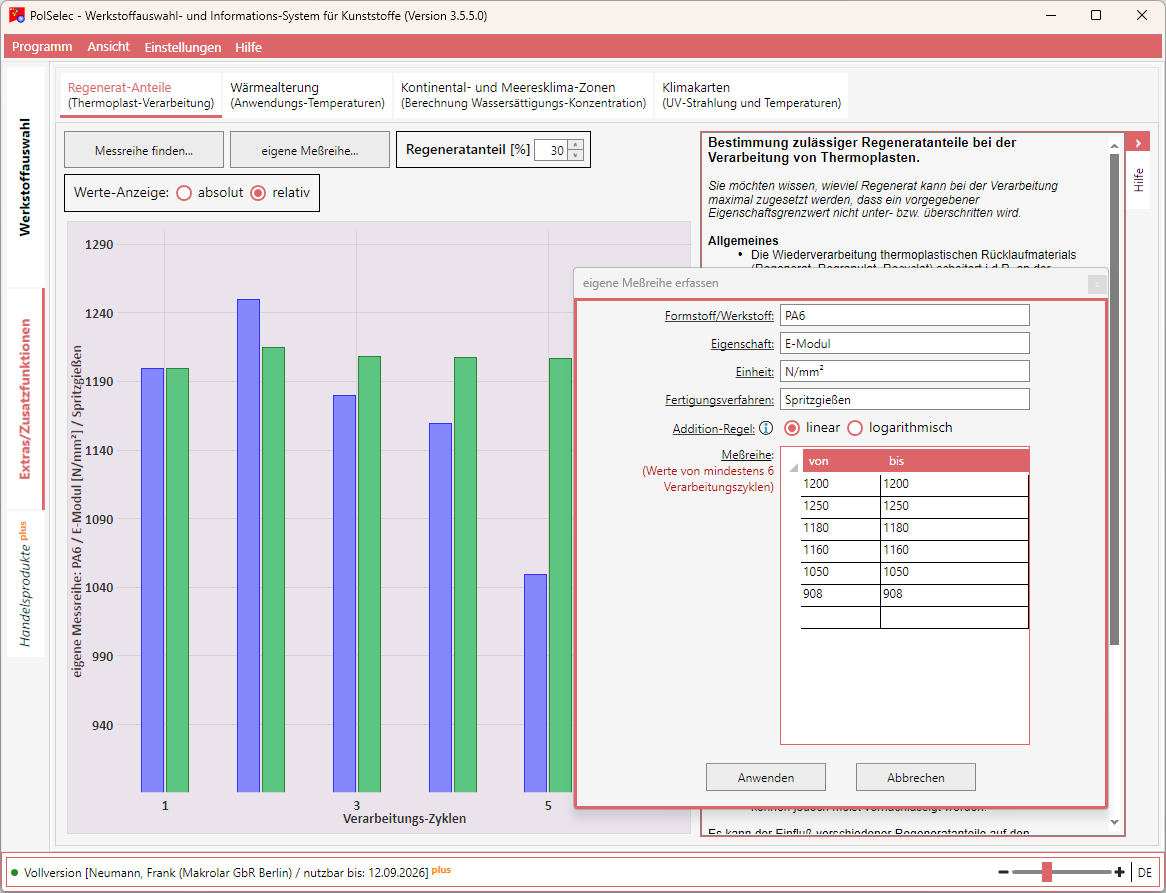Click the Addition-Regel info icon
This screenshot has width=1166, height=893.
(x=766, y=428)
